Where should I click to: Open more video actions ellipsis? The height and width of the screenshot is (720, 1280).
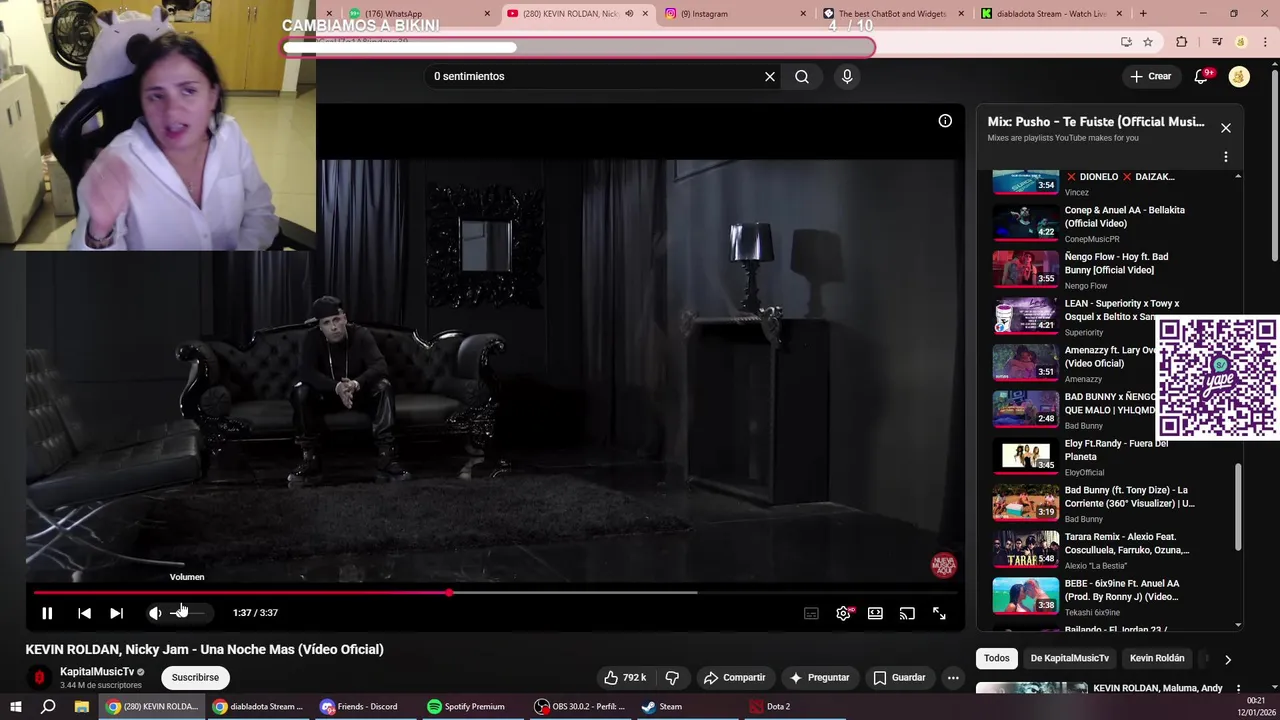[x=953, y=677]
